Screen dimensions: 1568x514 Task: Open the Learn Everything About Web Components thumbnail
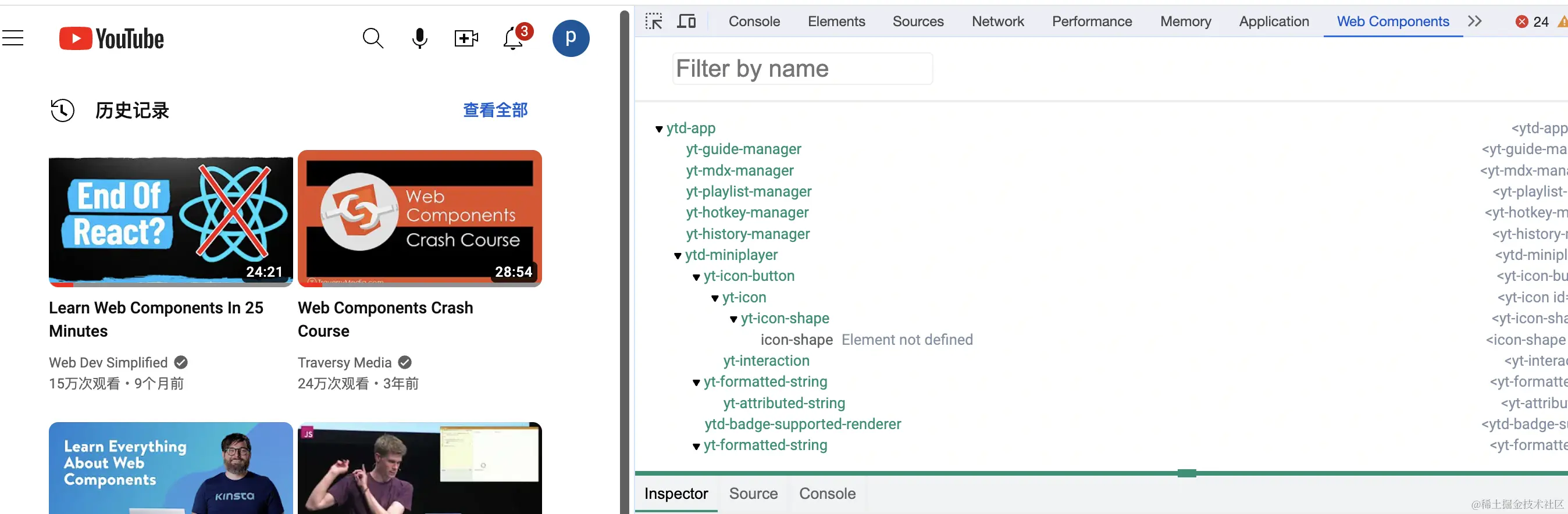coord(170,467)
